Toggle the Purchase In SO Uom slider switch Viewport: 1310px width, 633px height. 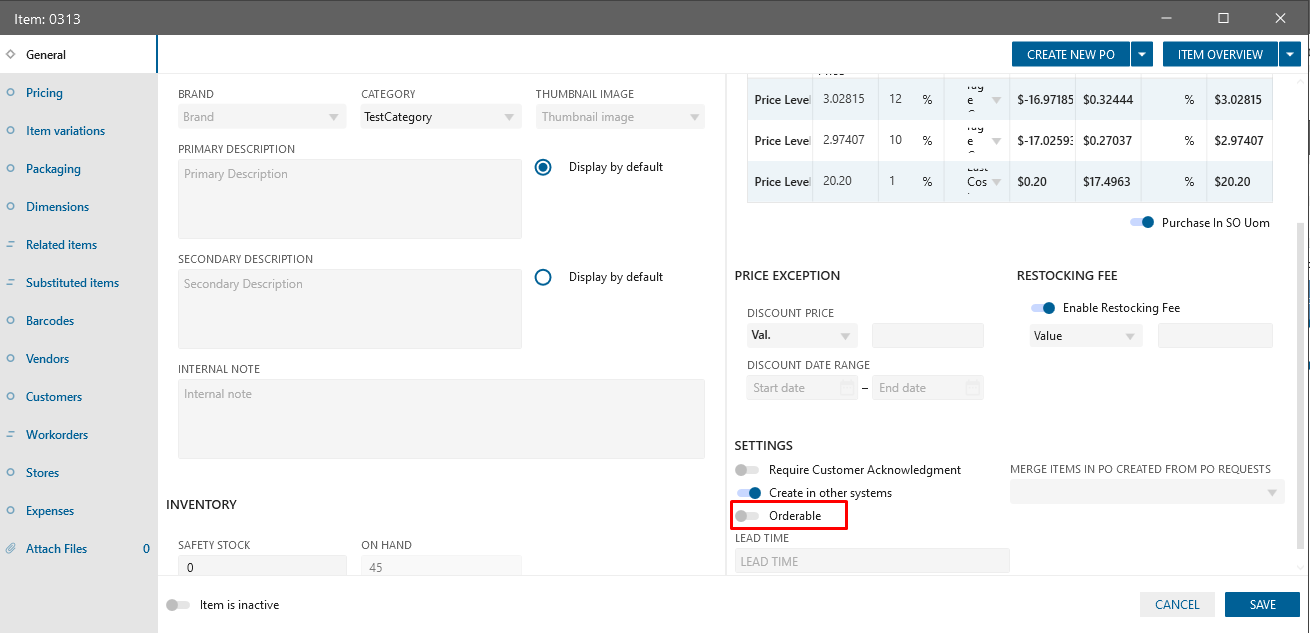pyautogui.click(x=1142, y=222)
